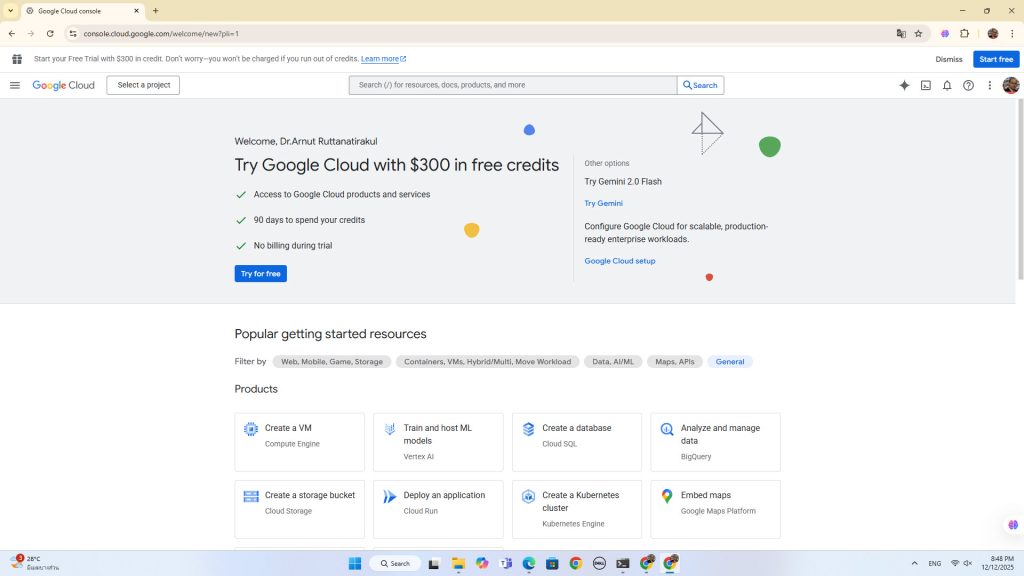Click the Cloud Storage bucket icon

[x=251, y=496]
